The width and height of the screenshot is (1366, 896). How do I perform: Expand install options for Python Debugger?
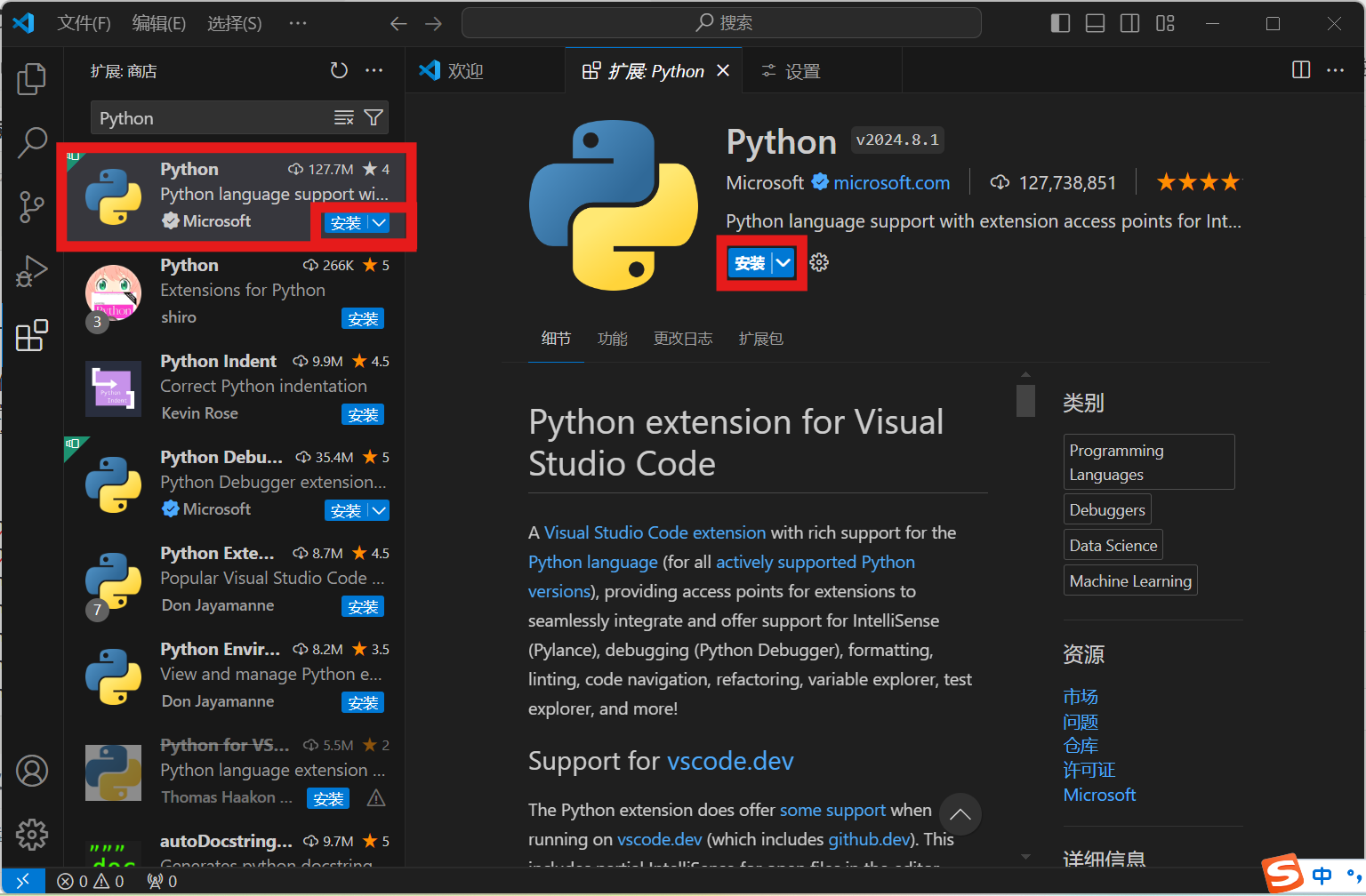pos(379,510)
